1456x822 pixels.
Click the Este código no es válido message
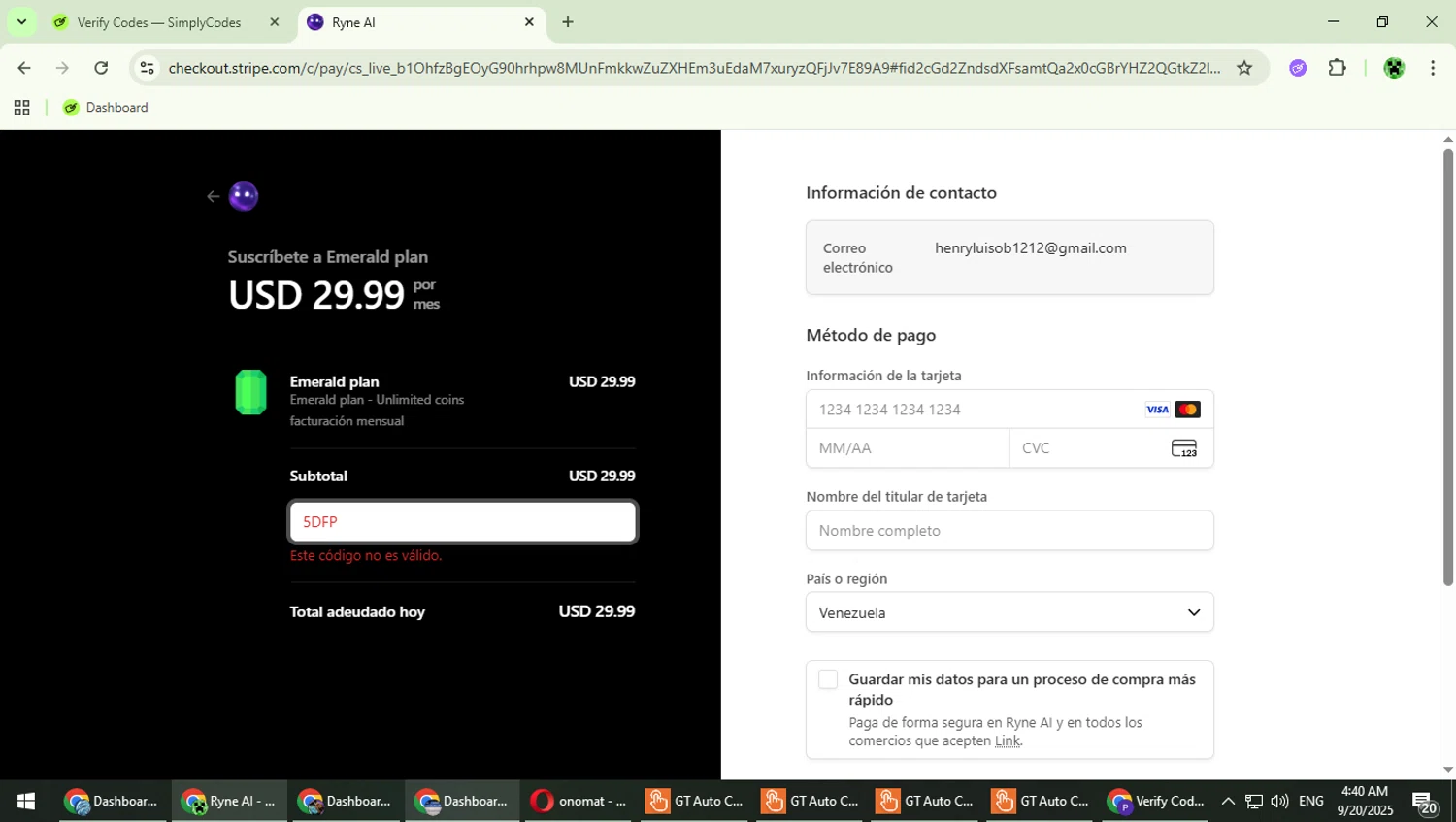point(366,556)
